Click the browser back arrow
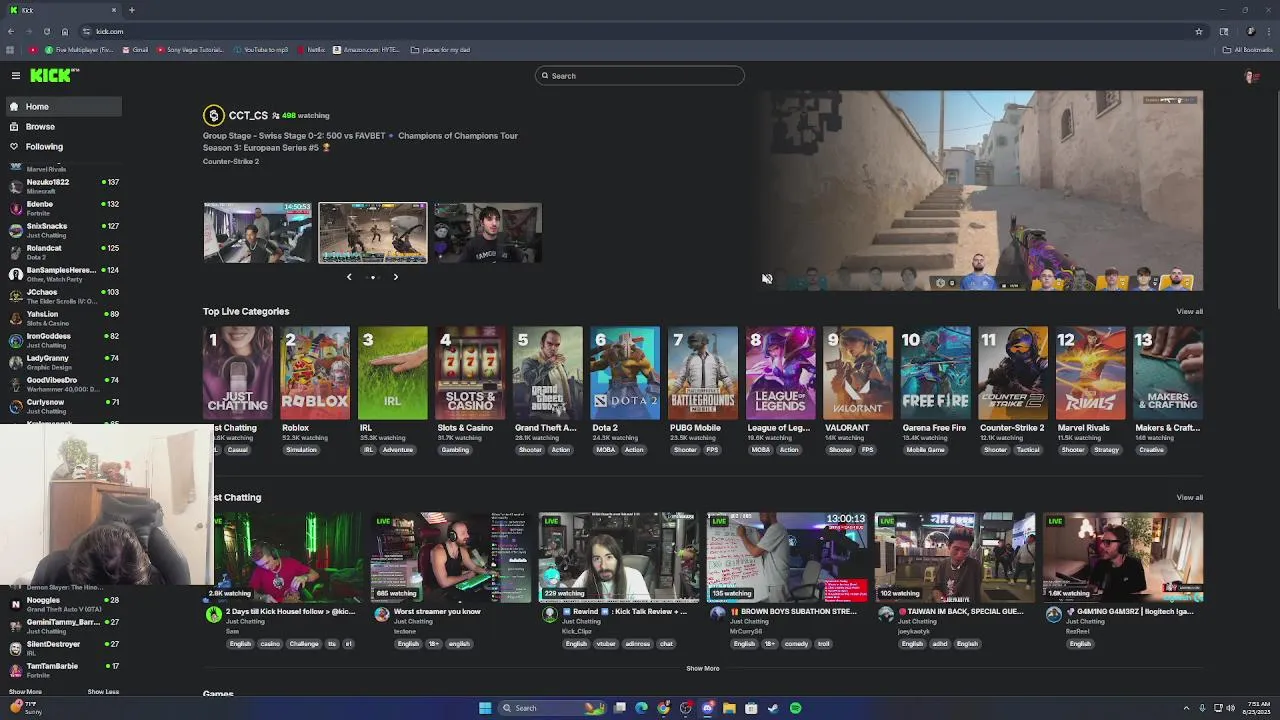This screenshot has height=720, width=1280. (10, 31)
